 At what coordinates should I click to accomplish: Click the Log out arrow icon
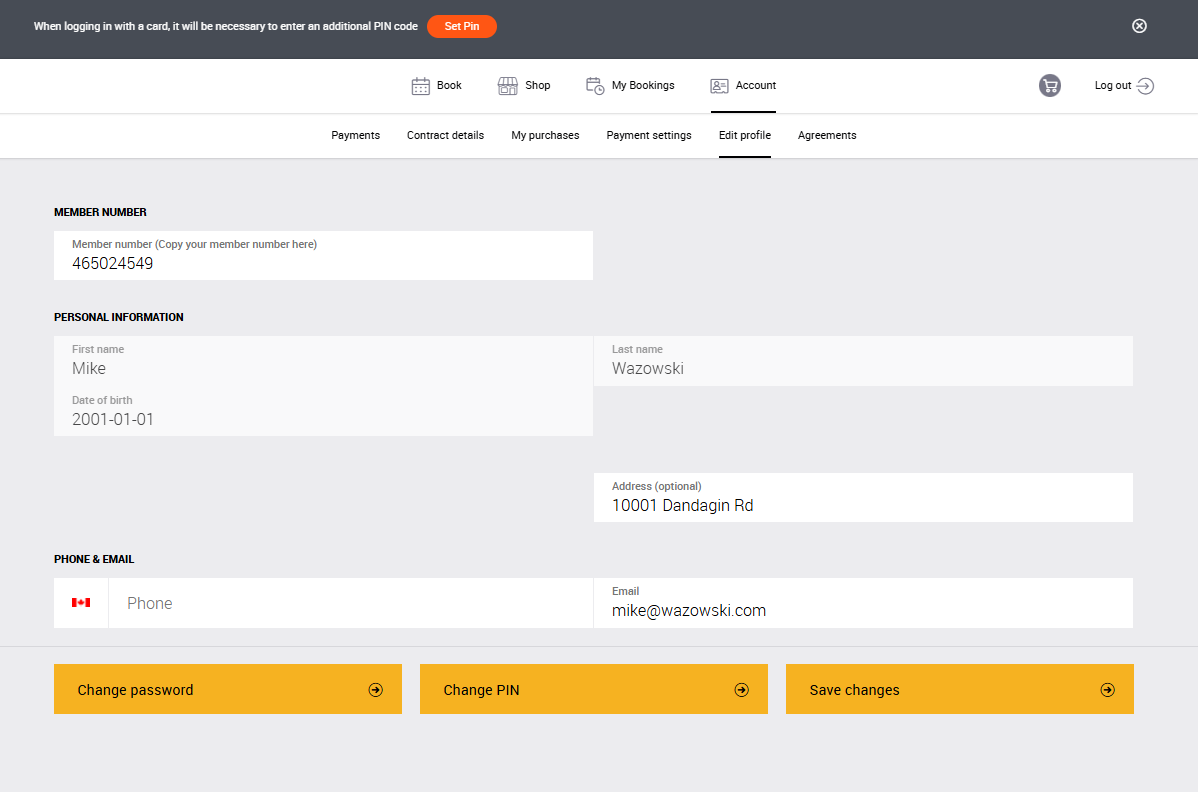point(1145,86)
